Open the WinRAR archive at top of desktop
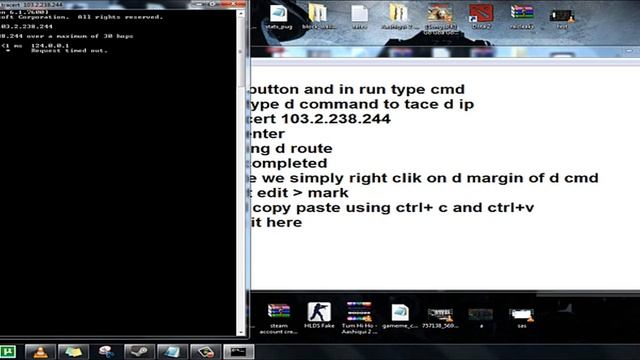This screenshot has height=360, width=640. click(x=522, y=17)
